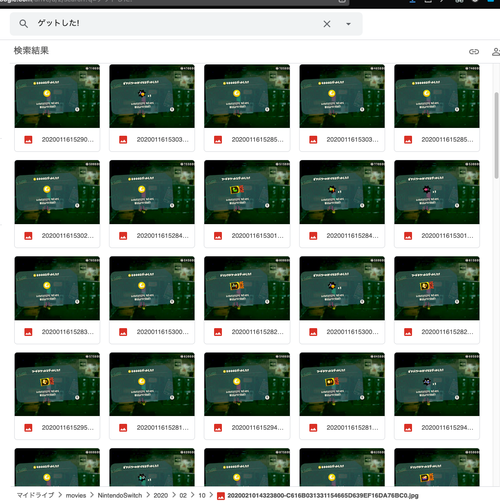Open the 02 folder in the breadcrumb
This screenshot has height=501, width=500.
pos(183,495)
